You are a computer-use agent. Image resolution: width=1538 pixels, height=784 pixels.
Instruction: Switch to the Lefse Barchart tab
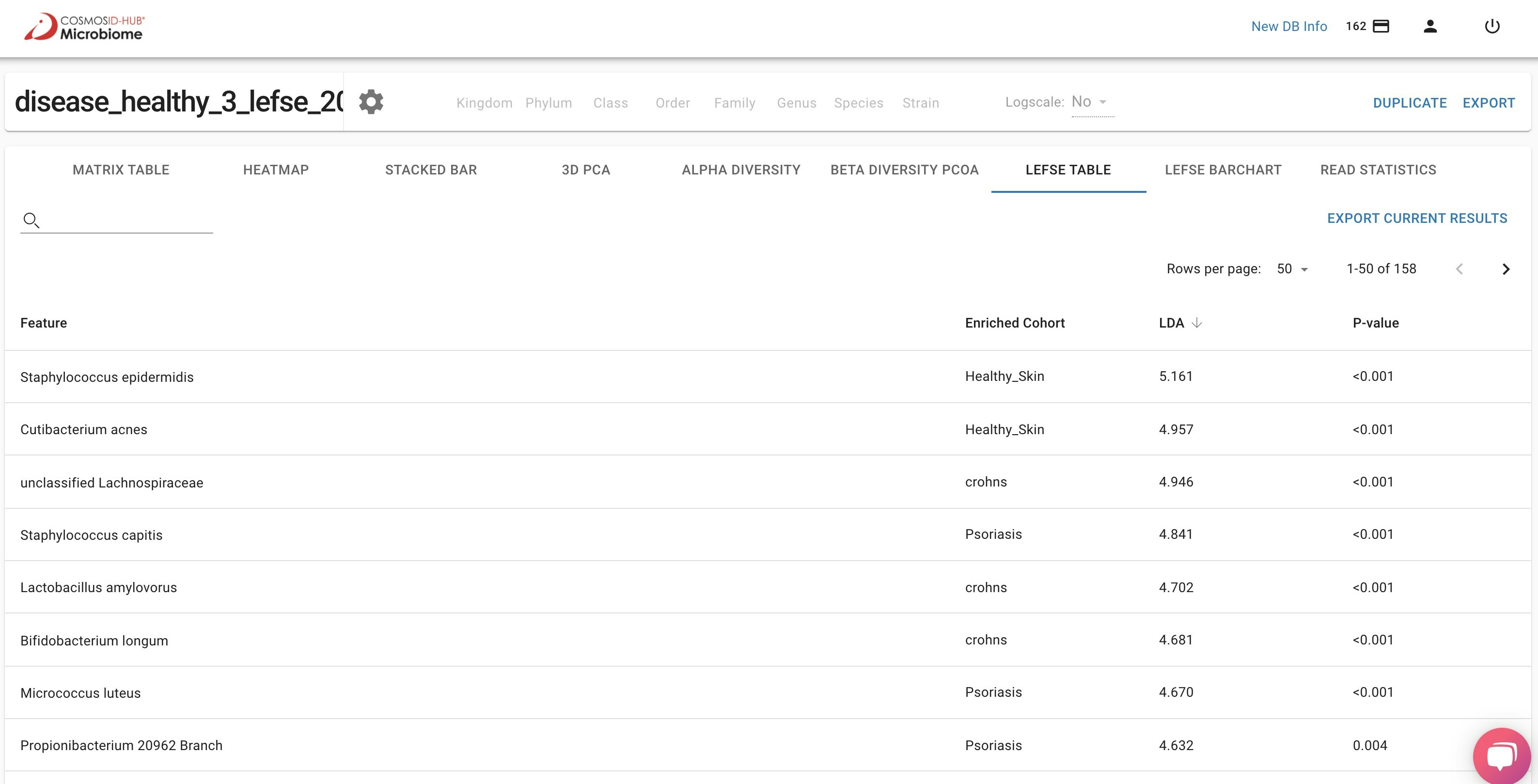1222,170
